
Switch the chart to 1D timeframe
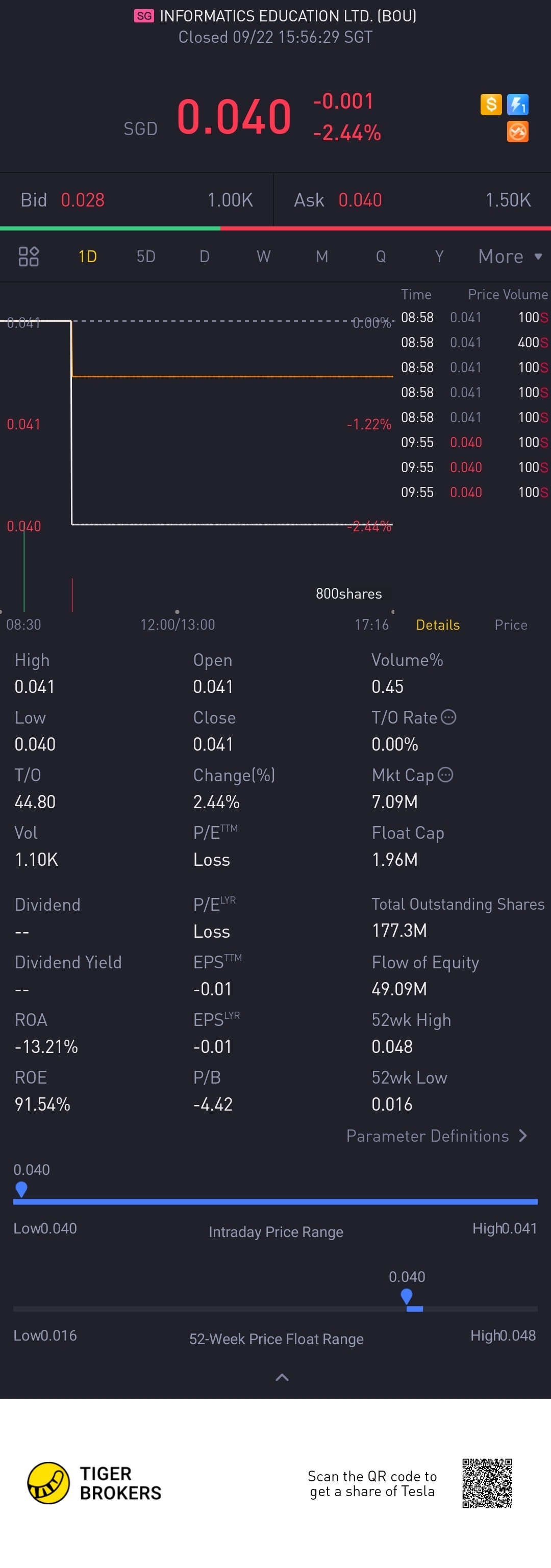(x=88, y=256)
